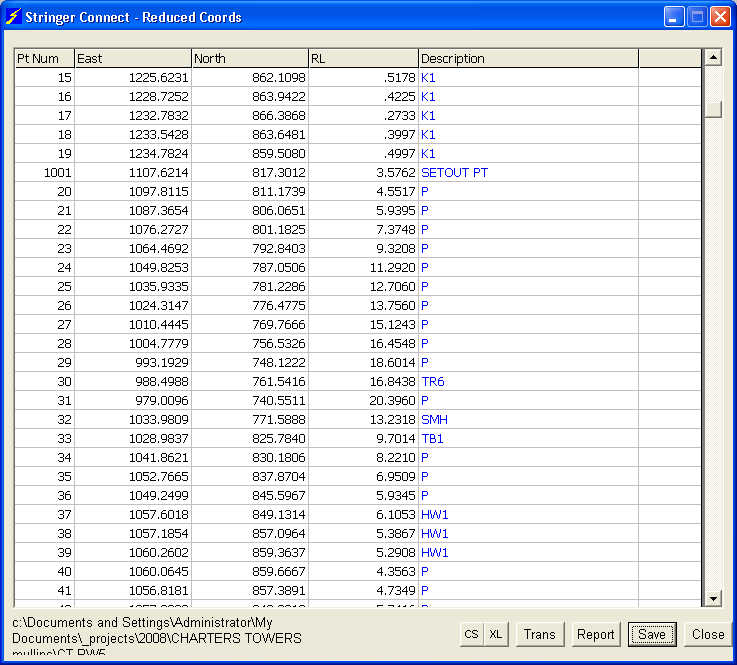737x665 pixels.
Task: Click RL value 13.7560
Action: tap(363, 305)
